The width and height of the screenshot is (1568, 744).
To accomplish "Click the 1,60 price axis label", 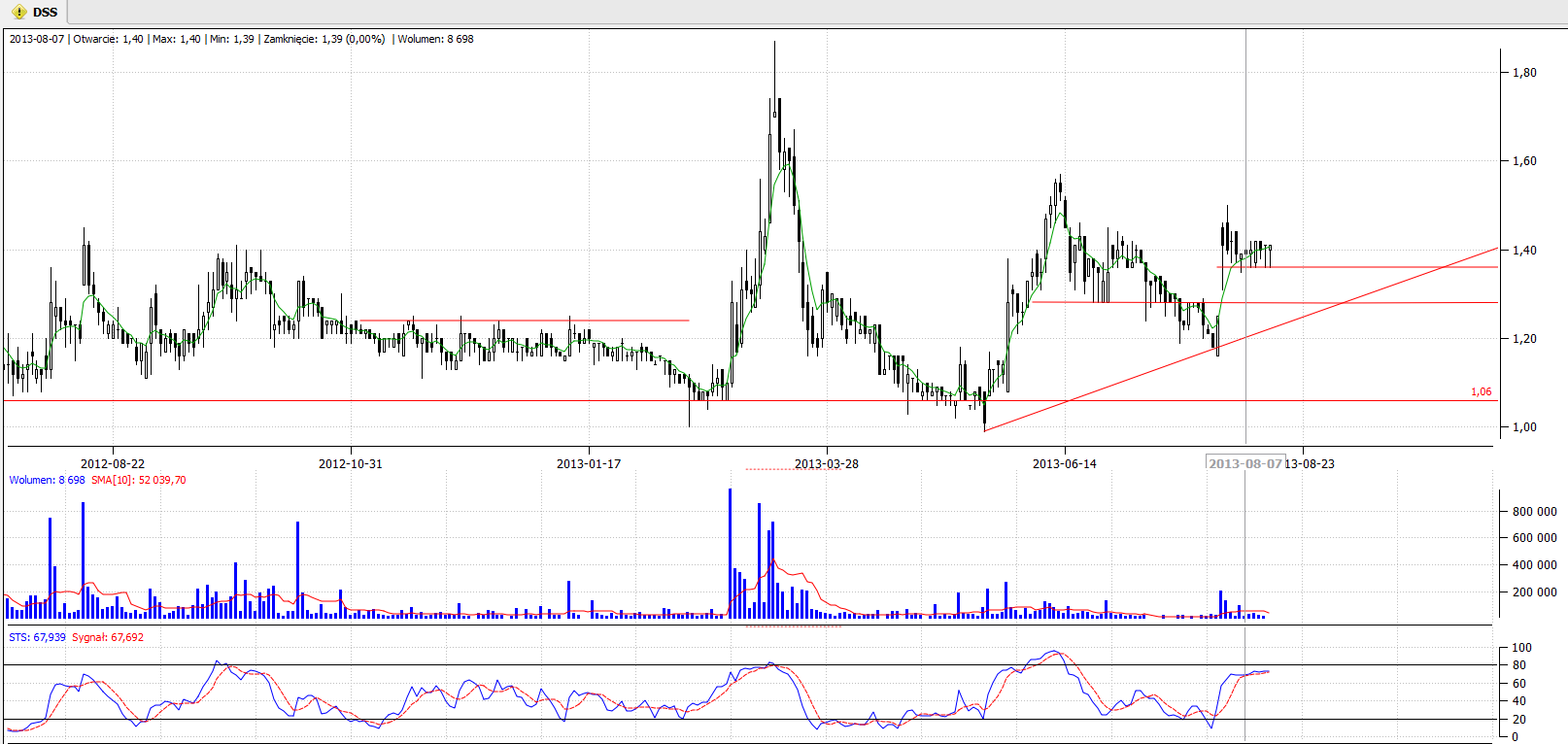I will tap(1524, 161).
